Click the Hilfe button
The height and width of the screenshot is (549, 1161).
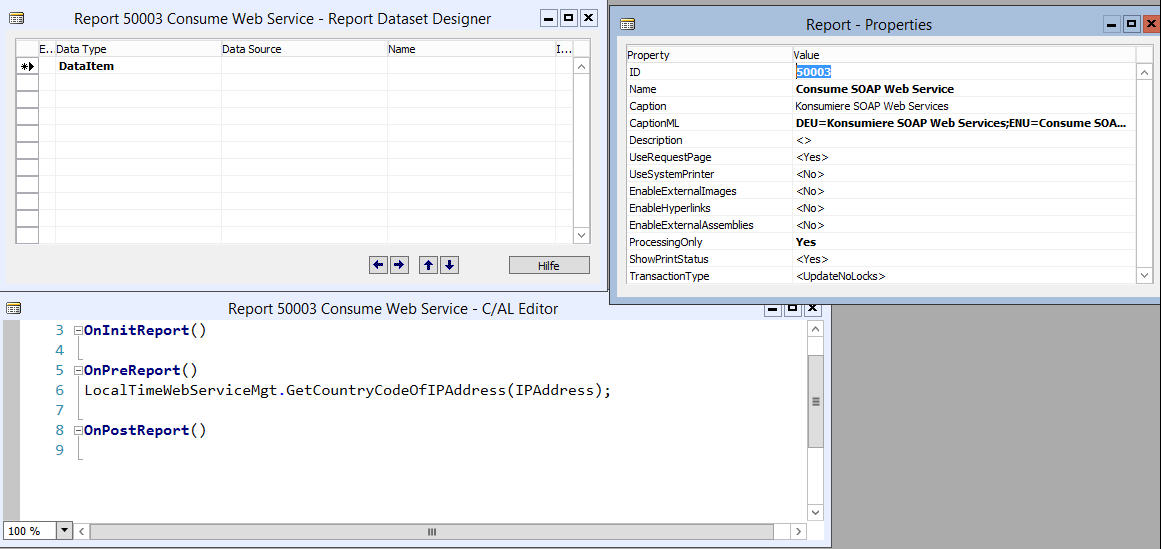pos(549,265)
